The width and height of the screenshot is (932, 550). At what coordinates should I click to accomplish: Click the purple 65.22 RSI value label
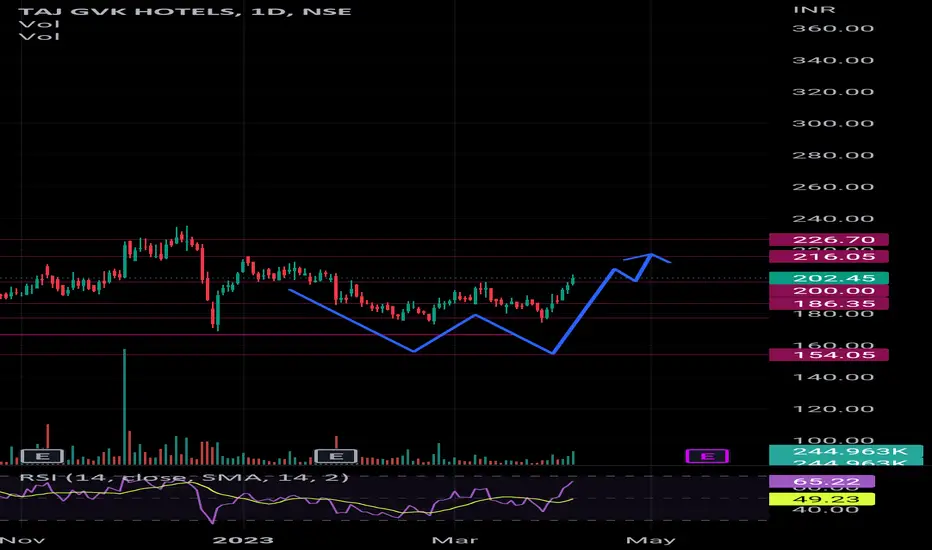822,482
